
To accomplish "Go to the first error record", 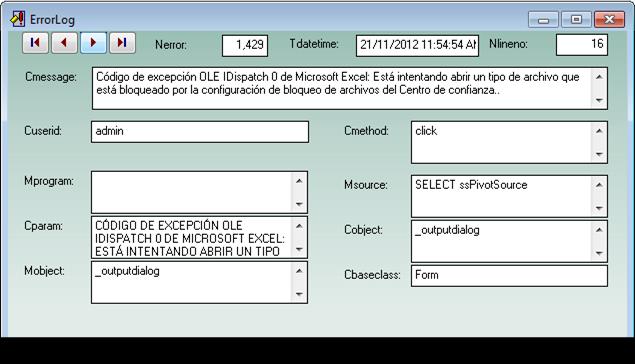I will (35, 43).
